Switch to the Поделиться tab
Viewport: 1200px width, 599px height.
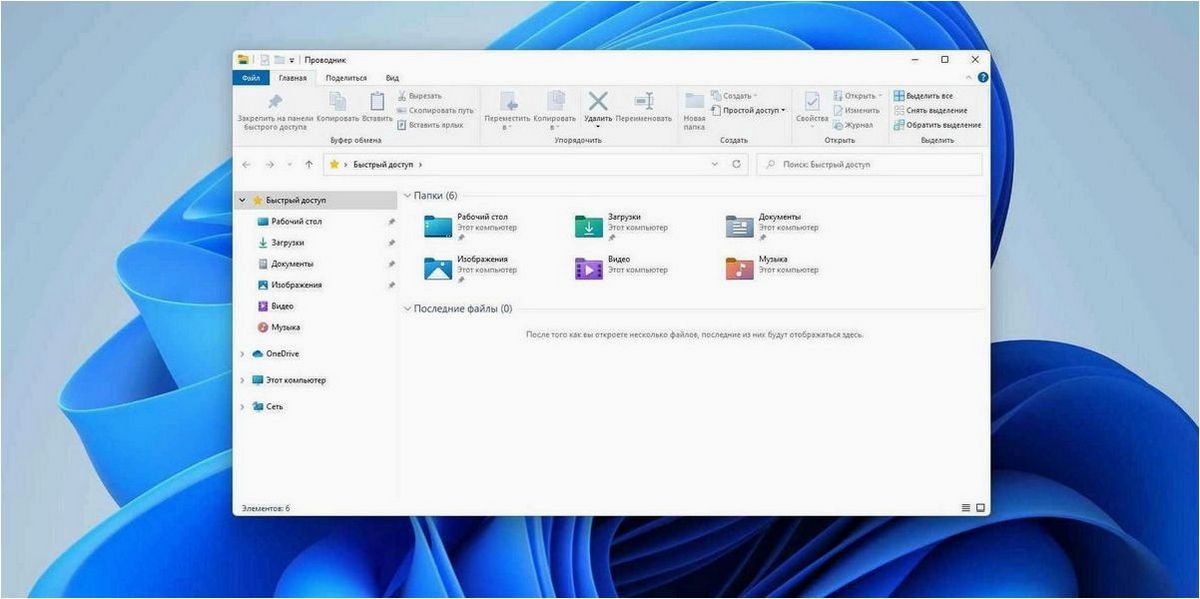[346, 77]
